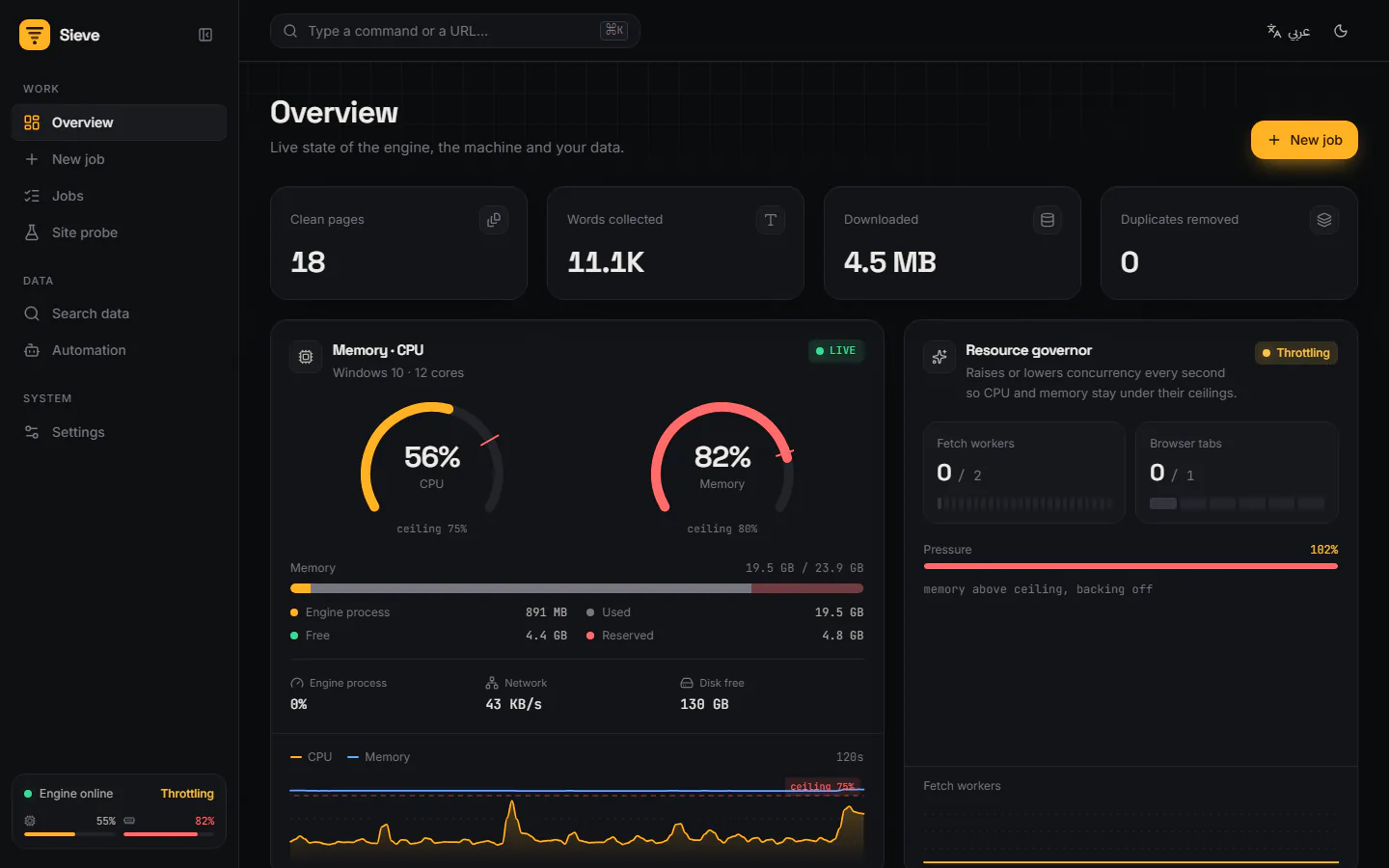This screenshot has height=868, width=1389.
Task: Open the Jobs sidebar item
Action: tap(120, 196)
